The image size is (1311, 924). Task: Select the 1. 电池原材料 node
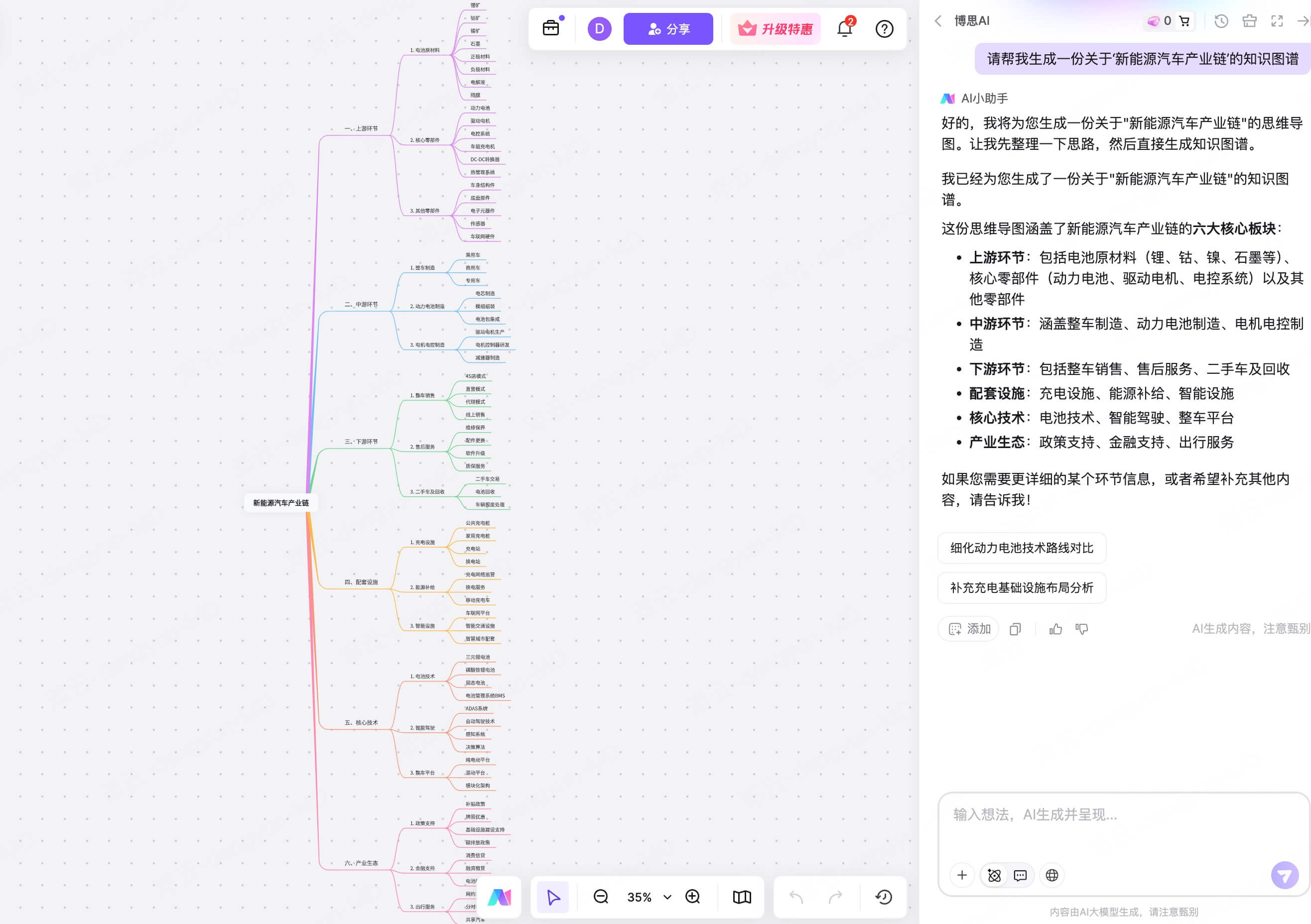[x=425, y=50]
